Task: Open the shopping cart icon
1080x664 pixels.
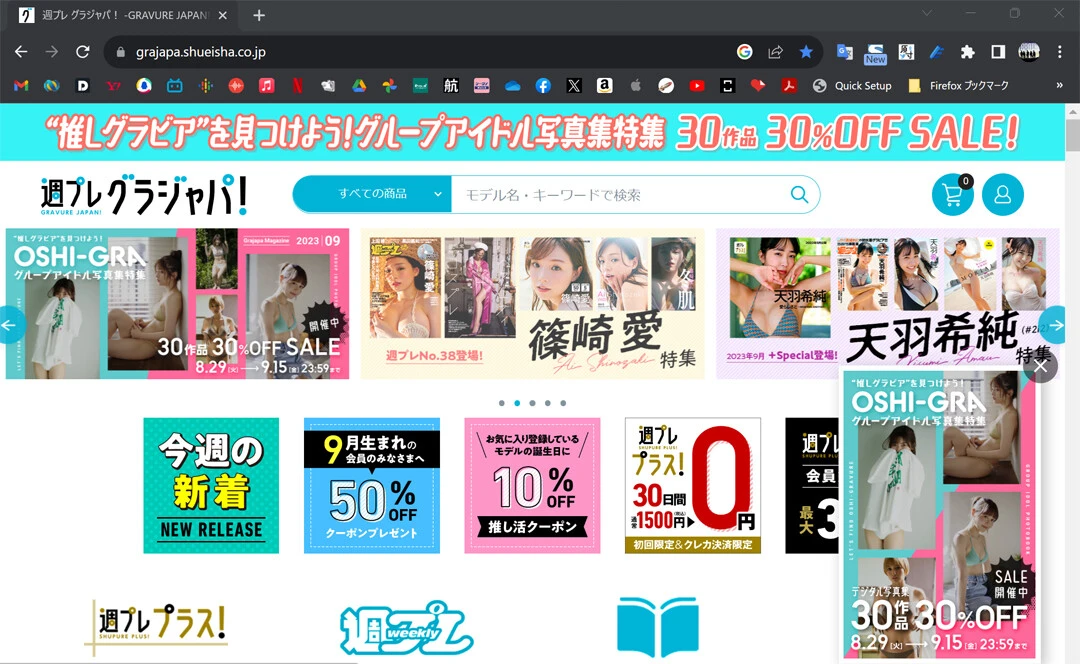Action: [952, 194]
